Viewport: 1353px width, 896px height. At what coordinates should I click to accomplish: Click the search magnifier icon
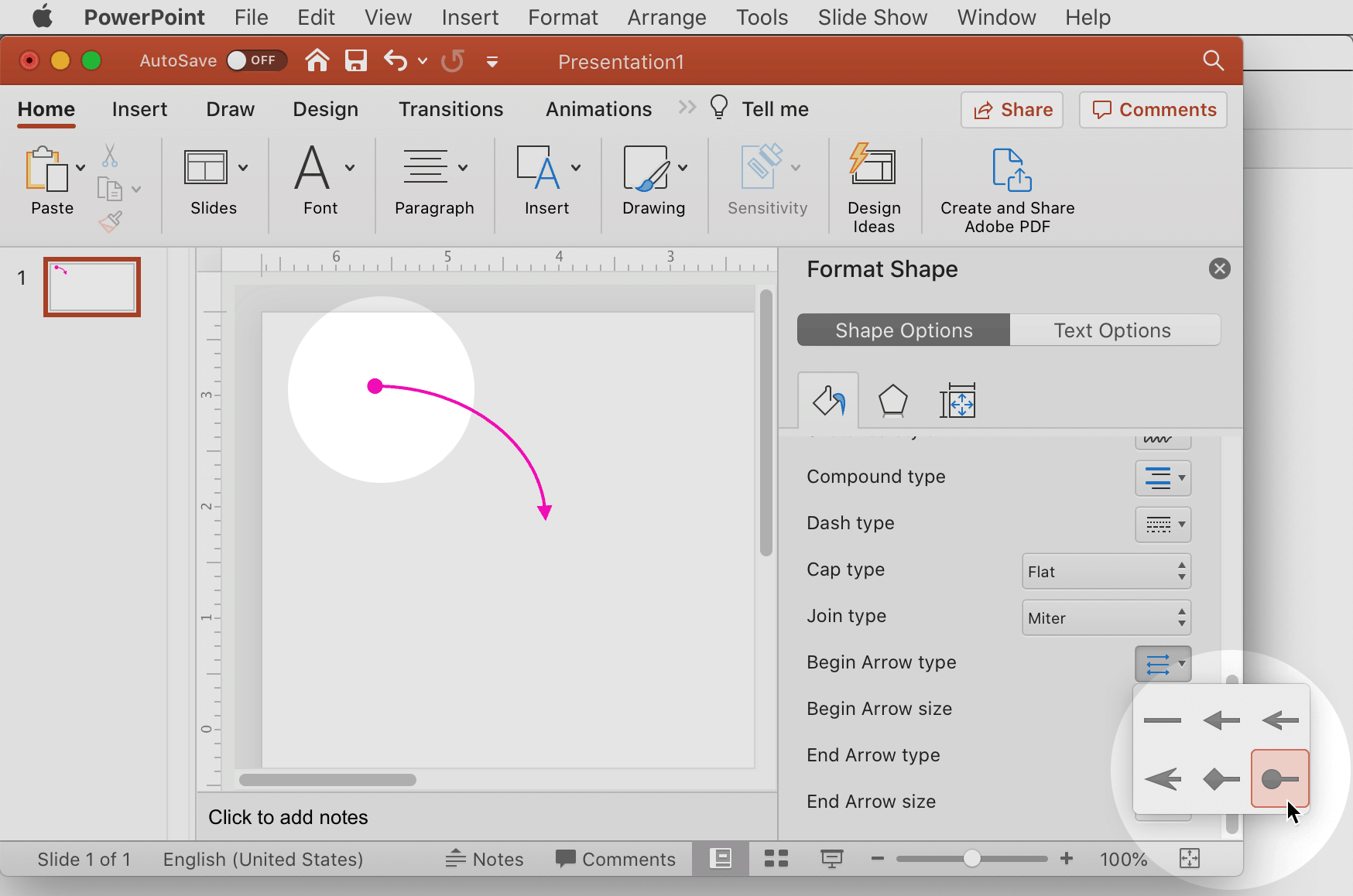(1214, 60)
